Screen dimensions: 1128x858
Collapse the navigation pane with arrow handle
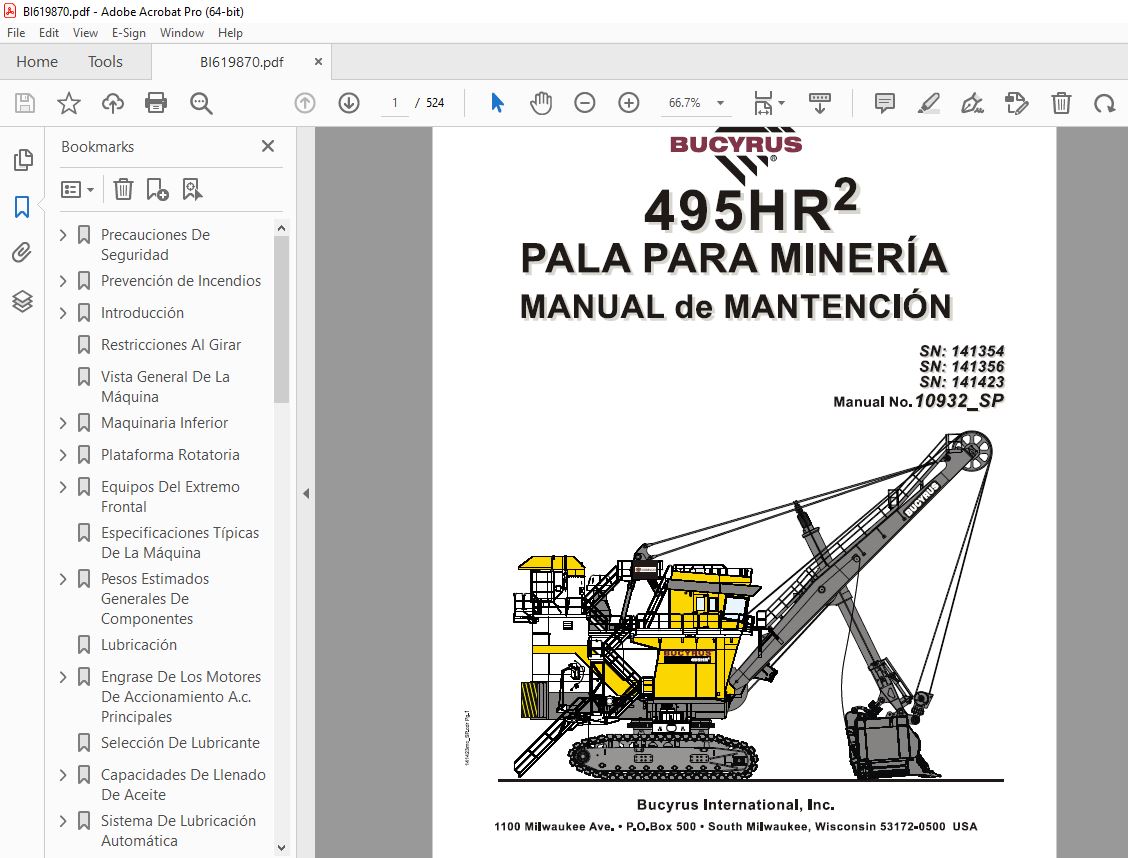(x=306, y=493)
